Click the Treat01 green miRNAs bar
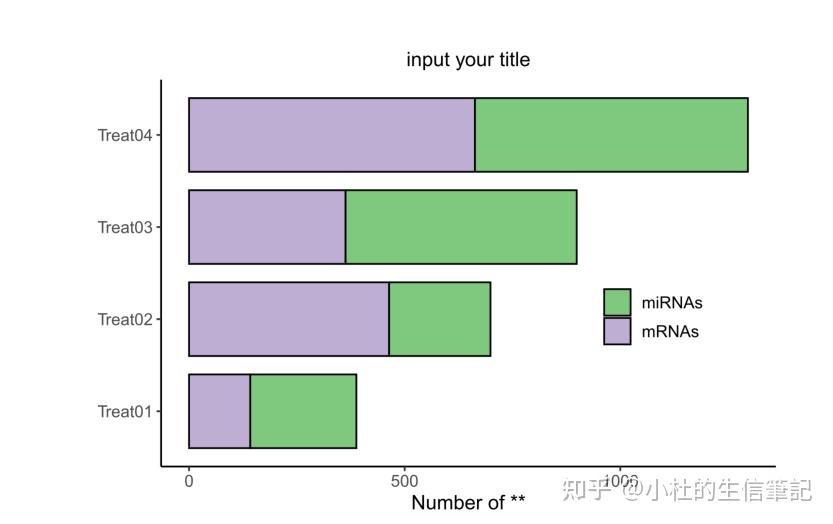Screen dimensions: 833x524 (303, 411)
